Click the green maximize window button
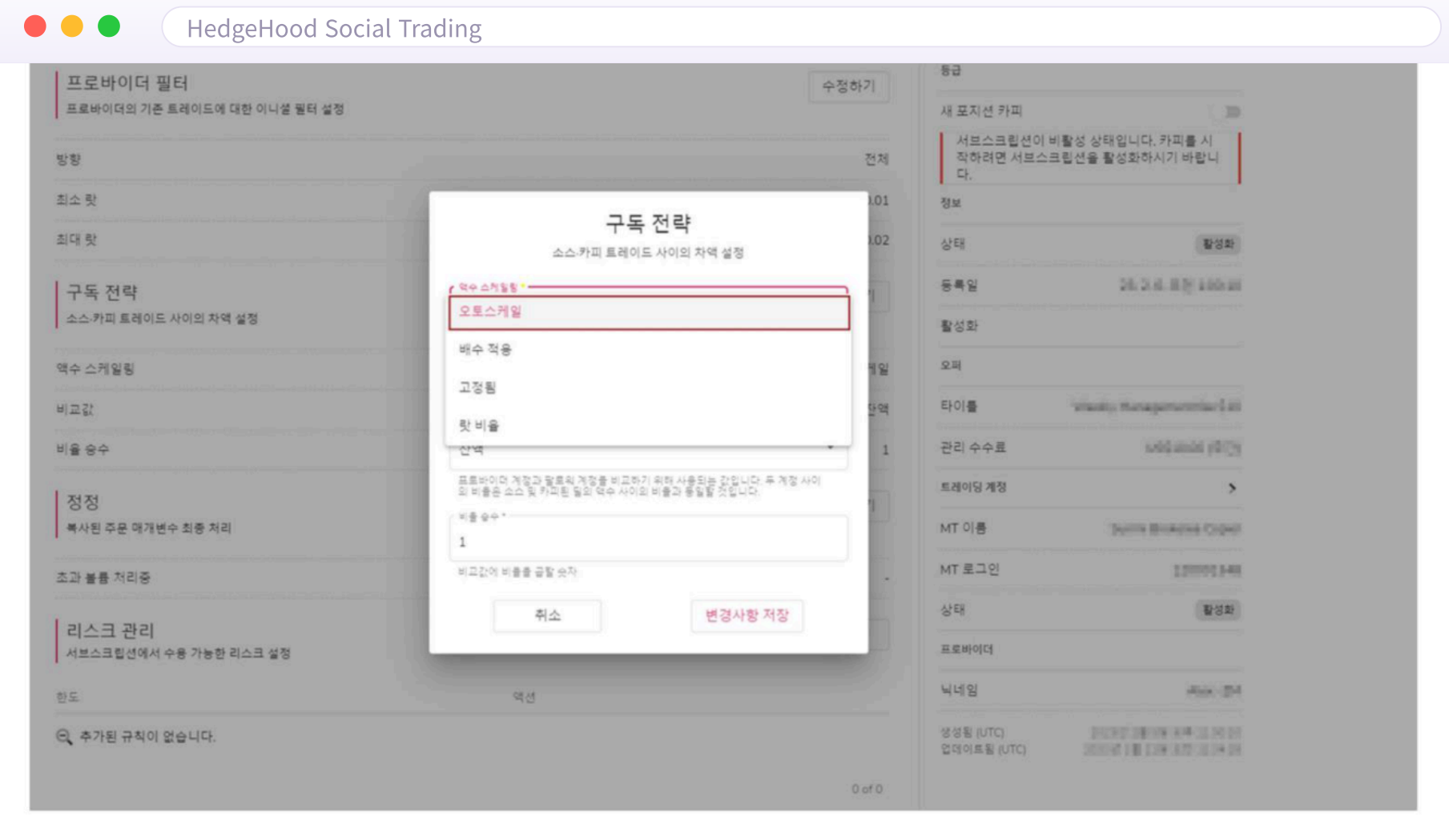Image resolution: width=1449 pixels, height=840 pixels. point(109,26)
